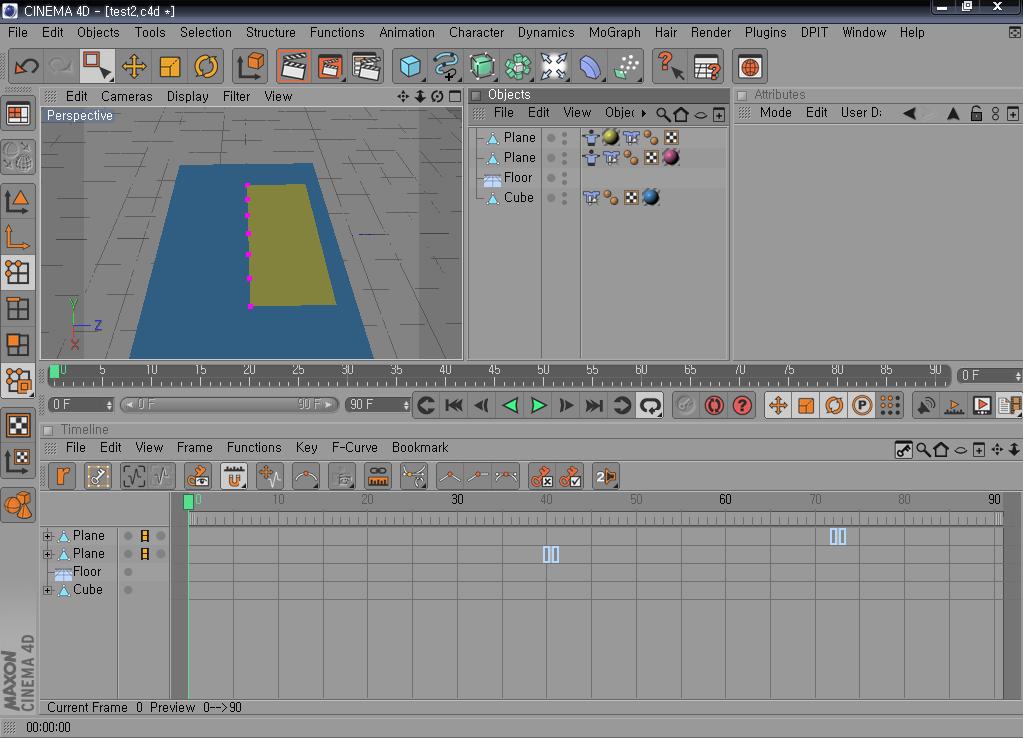Click the yellow material tag on first Plane

coord(611,137)
